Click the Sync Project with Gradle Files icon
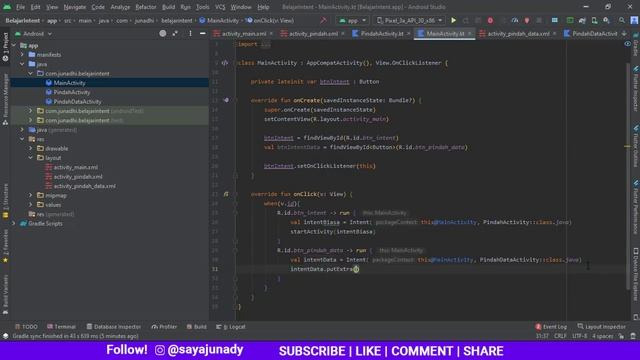 pos(582,20)
